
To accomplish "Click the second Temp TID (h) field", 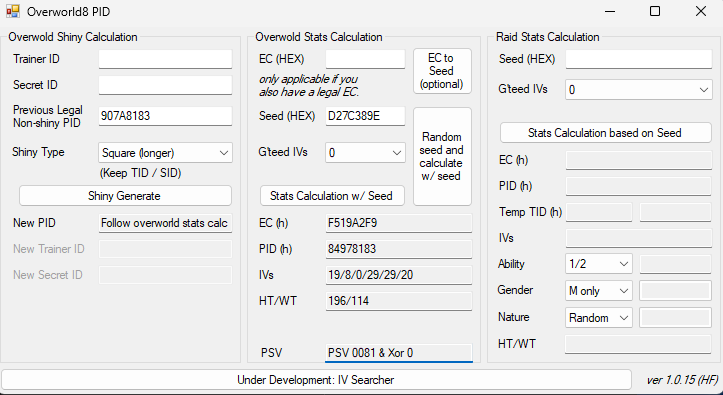I will coord(676,212).
